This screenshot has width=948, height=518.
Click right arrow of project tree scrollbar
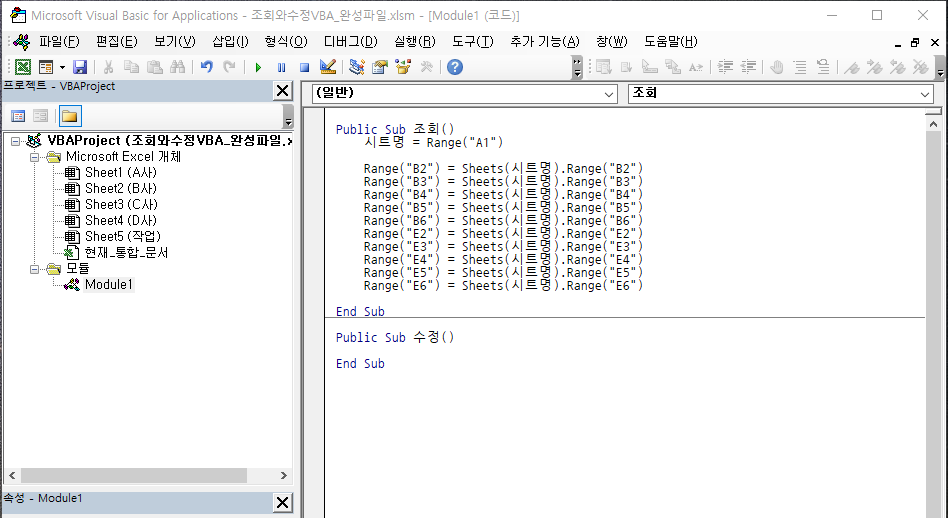click(284, 476)
